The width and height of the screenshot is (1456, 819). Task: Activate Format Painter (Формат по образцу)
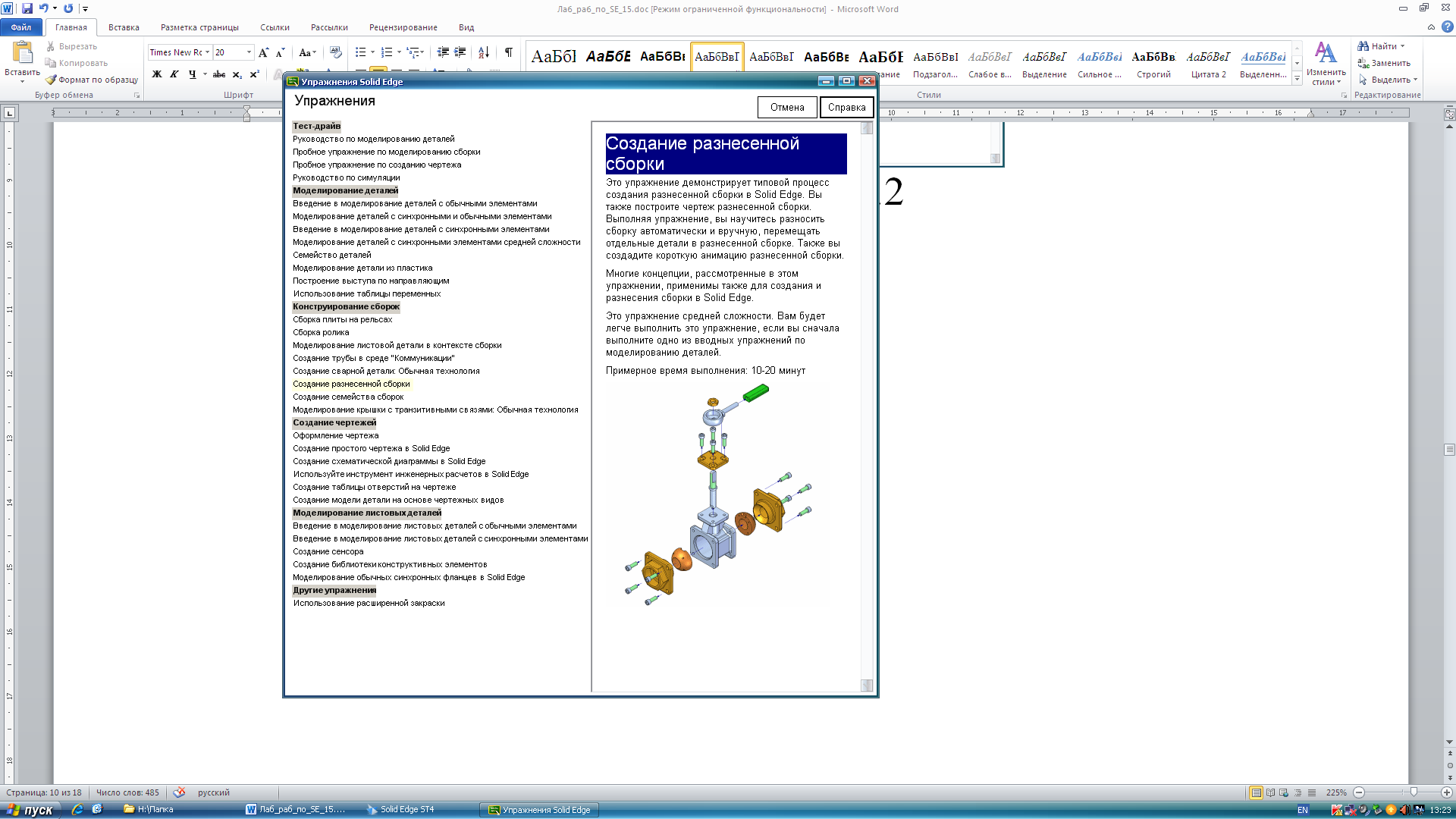92,80
